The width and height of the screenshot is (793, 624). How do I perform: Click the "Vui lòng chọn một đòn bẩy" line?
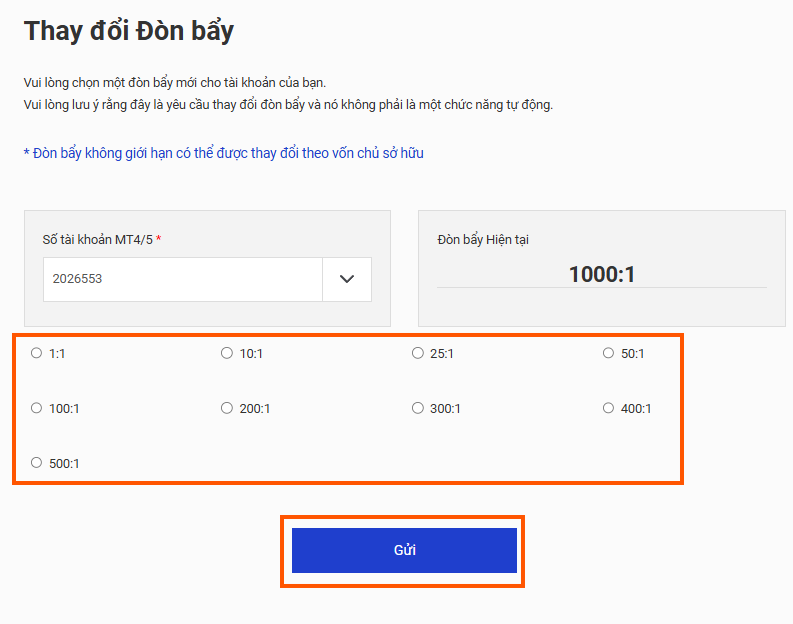click(x=174, y=83)
